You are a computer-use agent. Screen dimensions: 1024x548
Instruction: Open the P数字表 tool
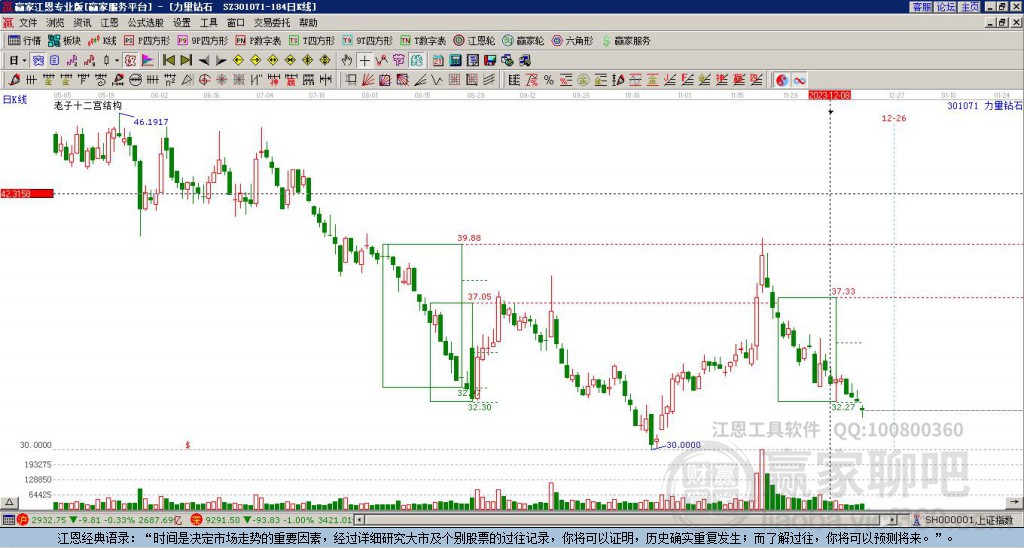click(259, 40)
